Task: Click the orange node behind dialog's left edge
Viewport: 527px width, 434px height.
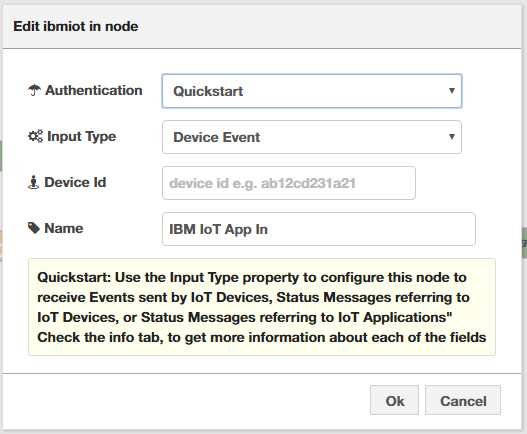Action: (x=1, y=246)
